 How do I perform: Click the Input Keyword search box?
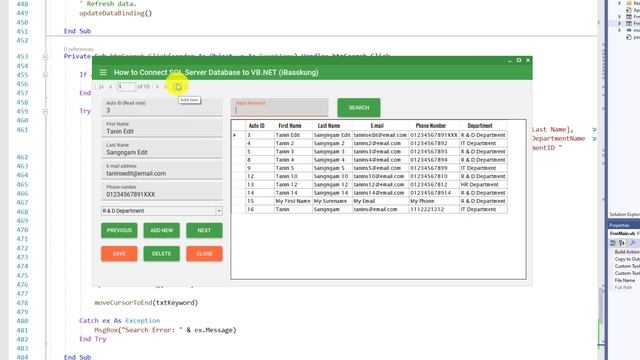click(x=280, y=107)
